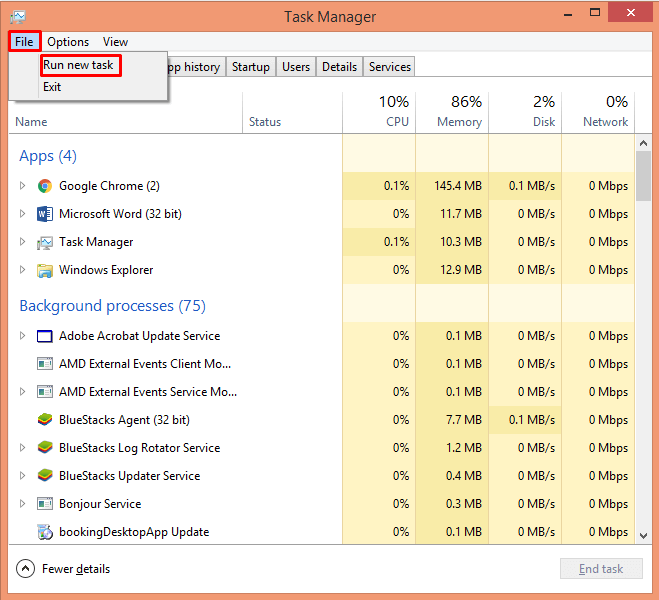
Task: Select the Background processes (75) heading
Action: 113,306
